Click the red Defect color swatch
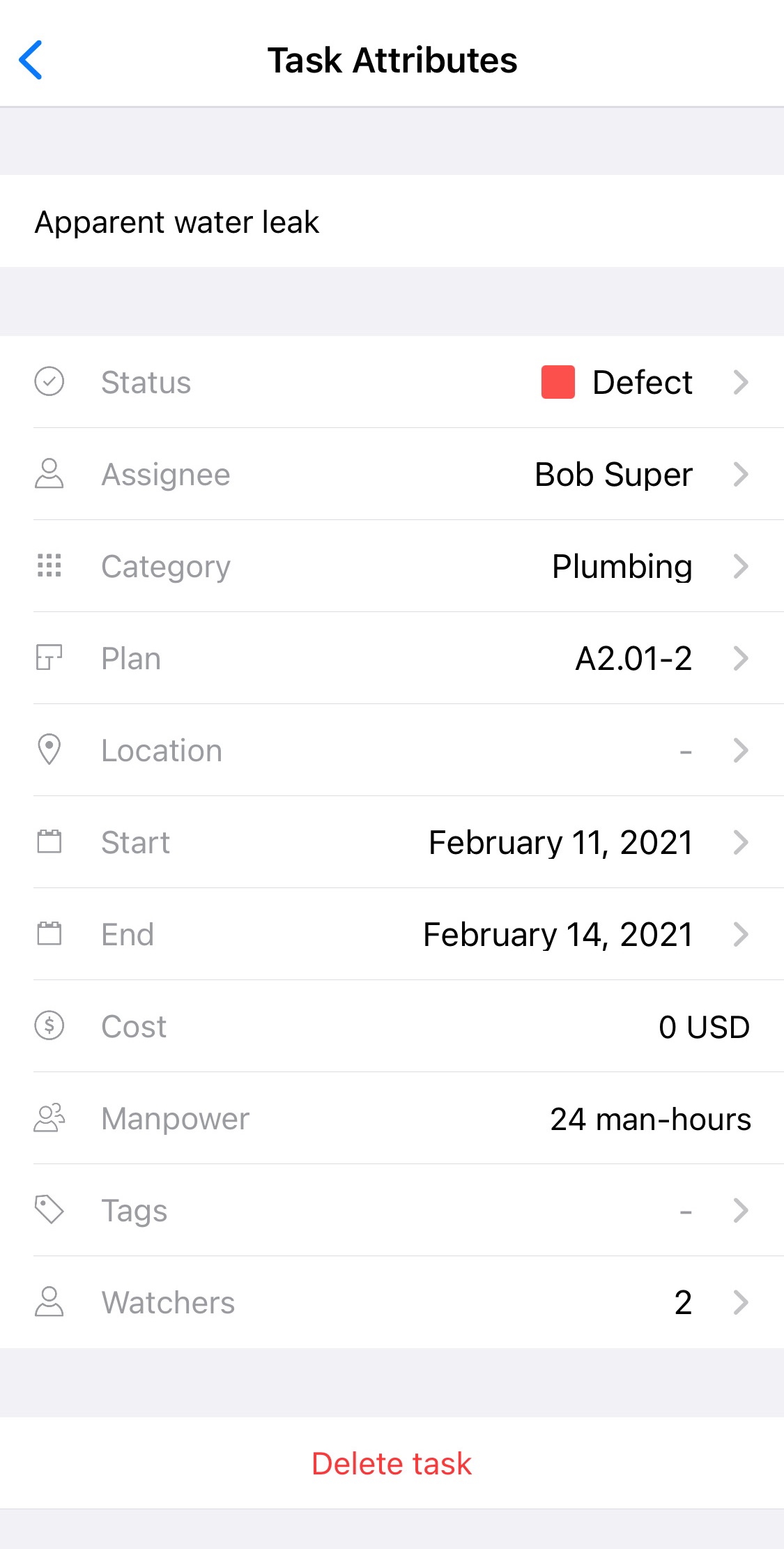This screenshot has width=784, height=1549. point(558,382)
